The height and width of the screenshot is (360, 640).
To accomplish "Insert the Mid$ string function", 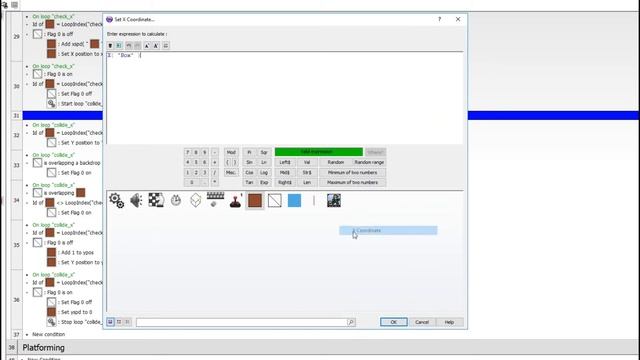I will point(285,173).
